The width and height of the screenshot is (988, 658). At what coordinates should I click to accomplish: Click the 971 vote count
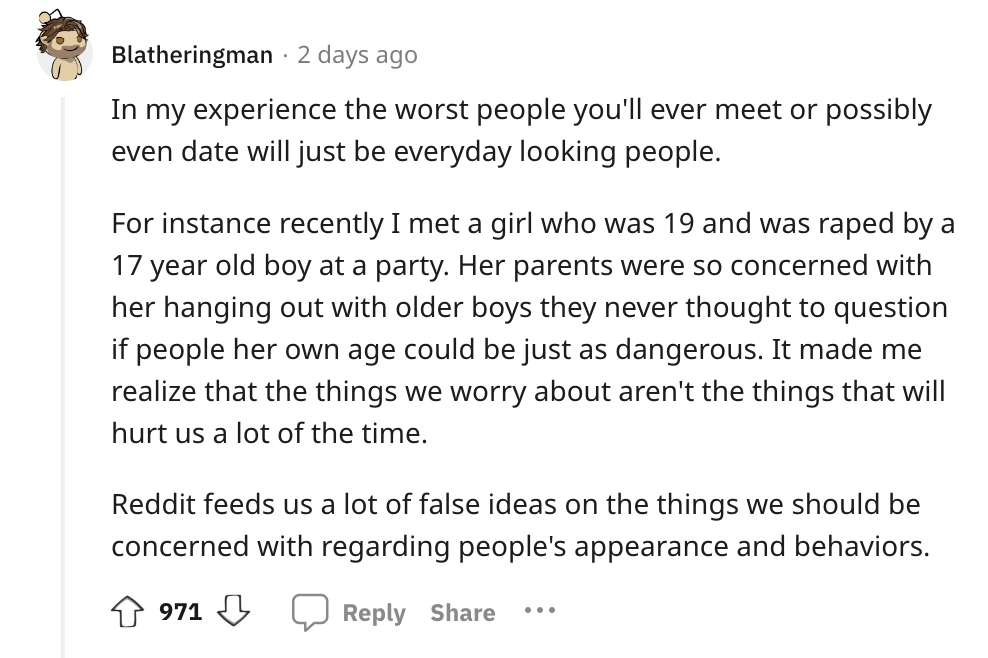coord(181,612)
